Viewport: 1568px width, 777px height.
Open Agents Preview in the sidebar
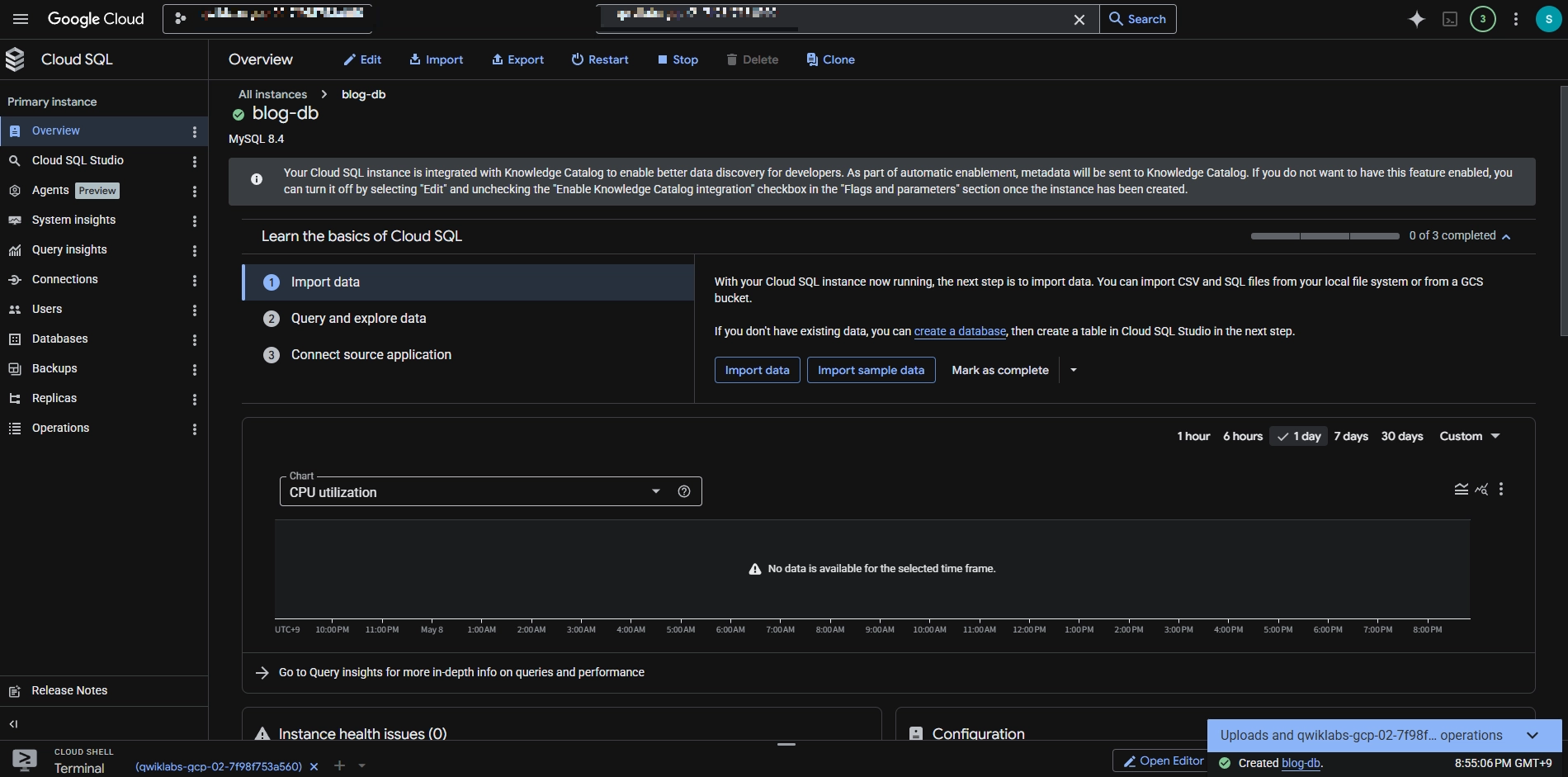point(75,190)
